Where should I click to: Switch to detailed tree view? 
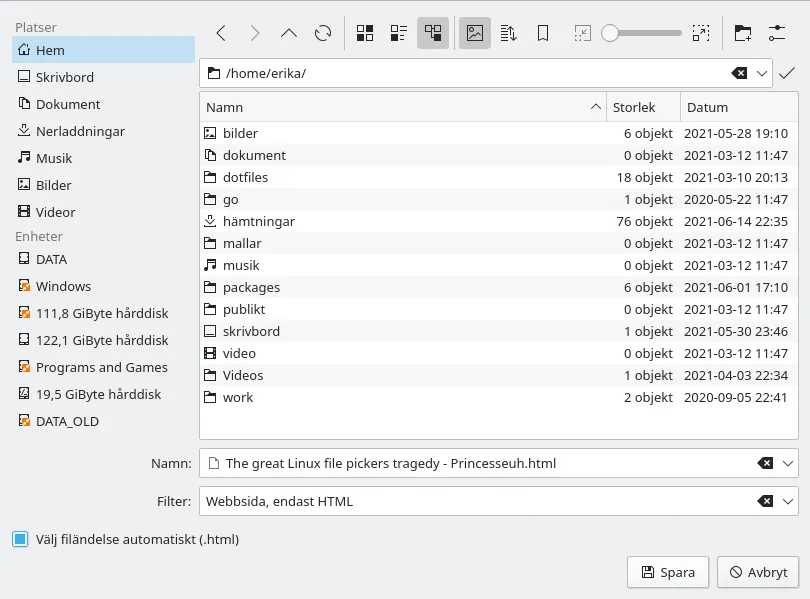coord(432,32)
